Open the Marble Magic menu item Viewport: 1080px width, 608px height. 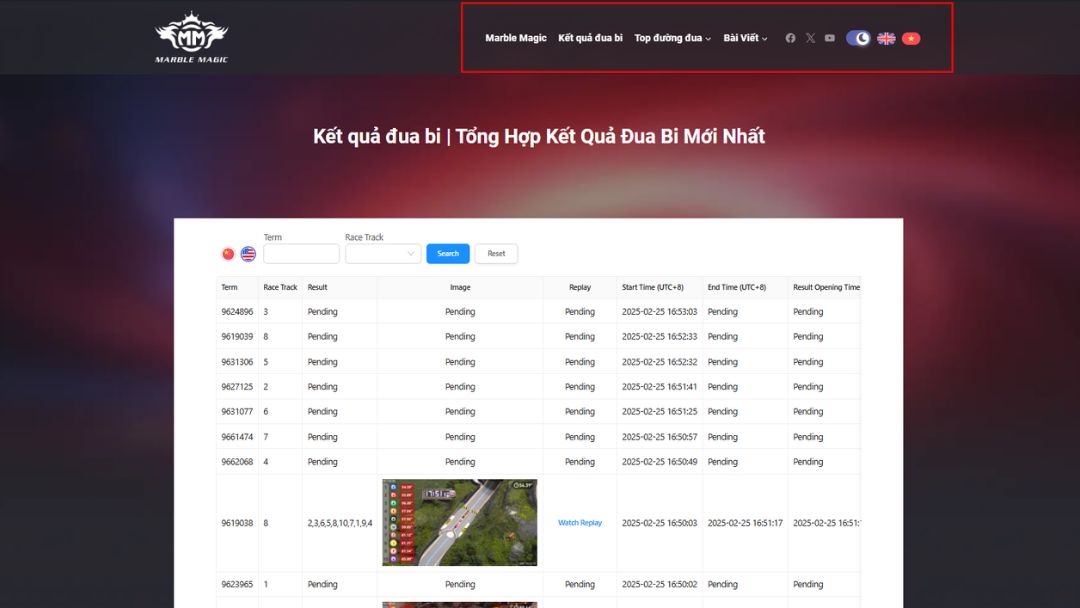pos(515,38)
